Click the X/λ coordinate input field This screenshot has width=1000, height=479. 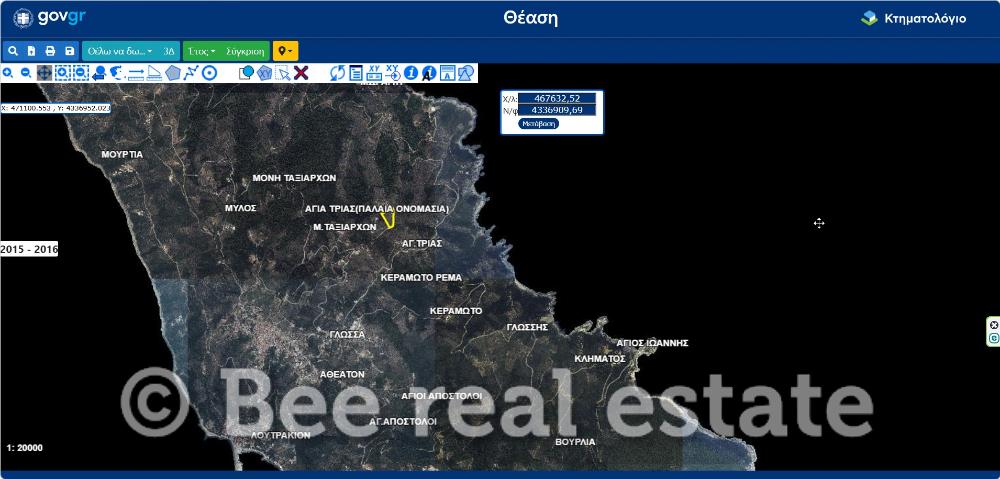click(557, 99)
